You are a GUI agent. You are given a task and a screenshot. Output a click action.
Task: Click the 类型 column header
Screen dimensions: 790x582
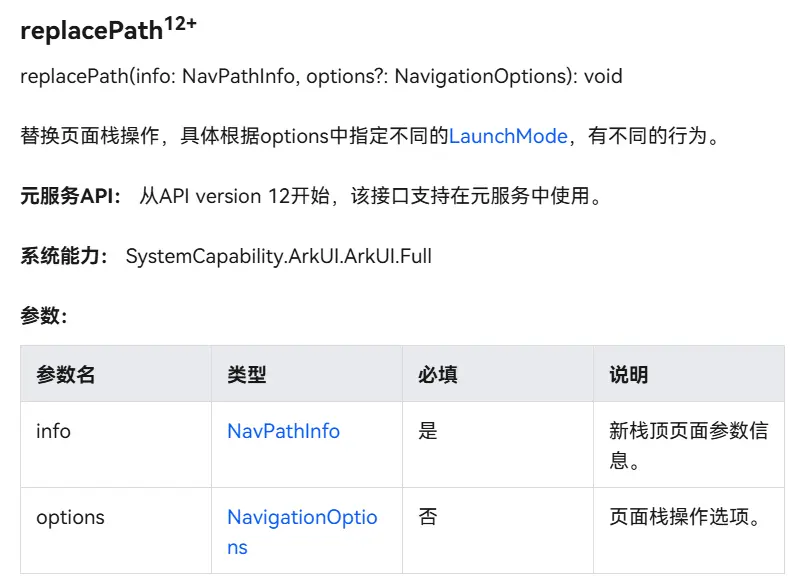(247, 375)
